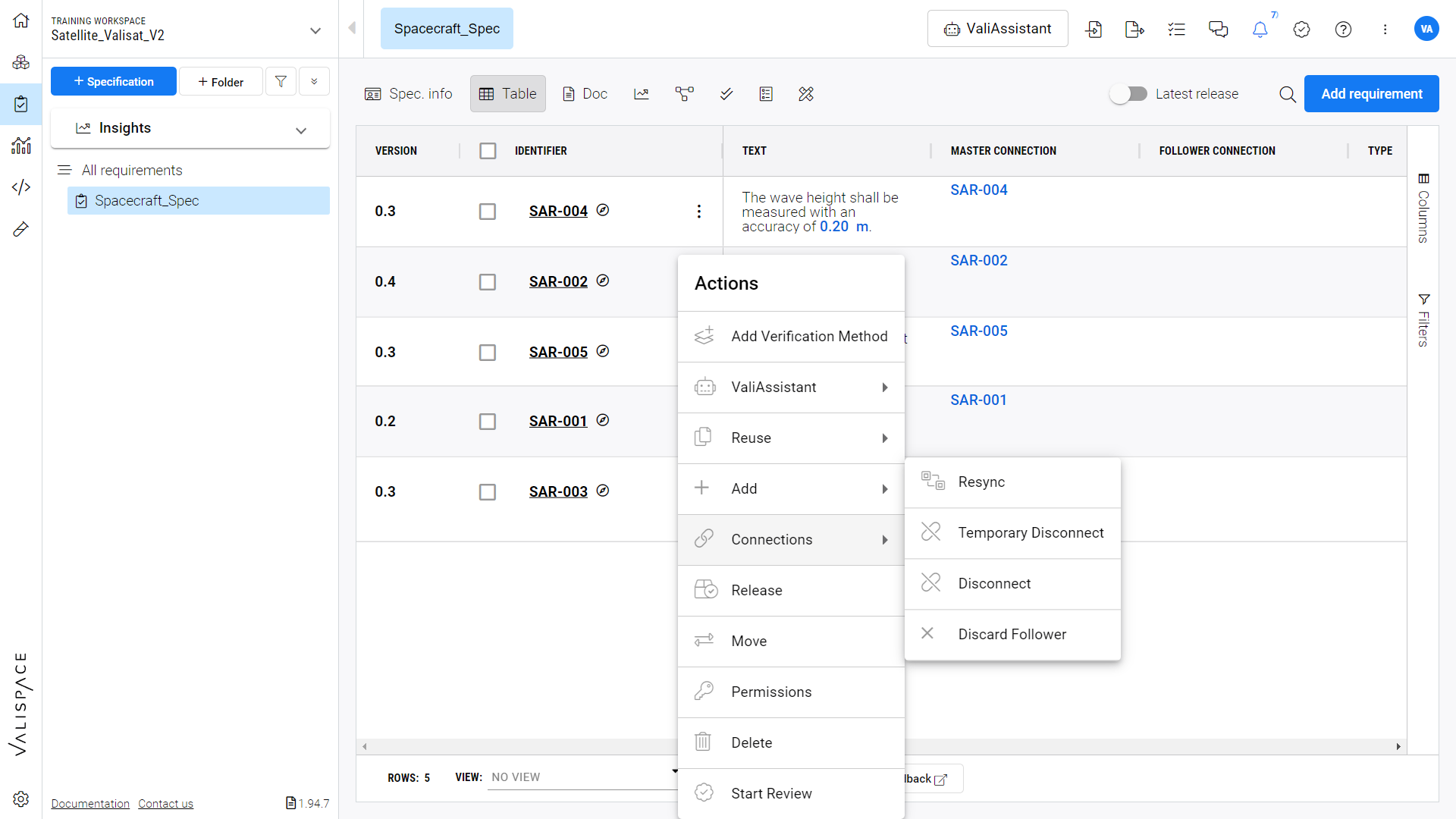
Task: Click the Add requirement button
Action: (1371, 94)
